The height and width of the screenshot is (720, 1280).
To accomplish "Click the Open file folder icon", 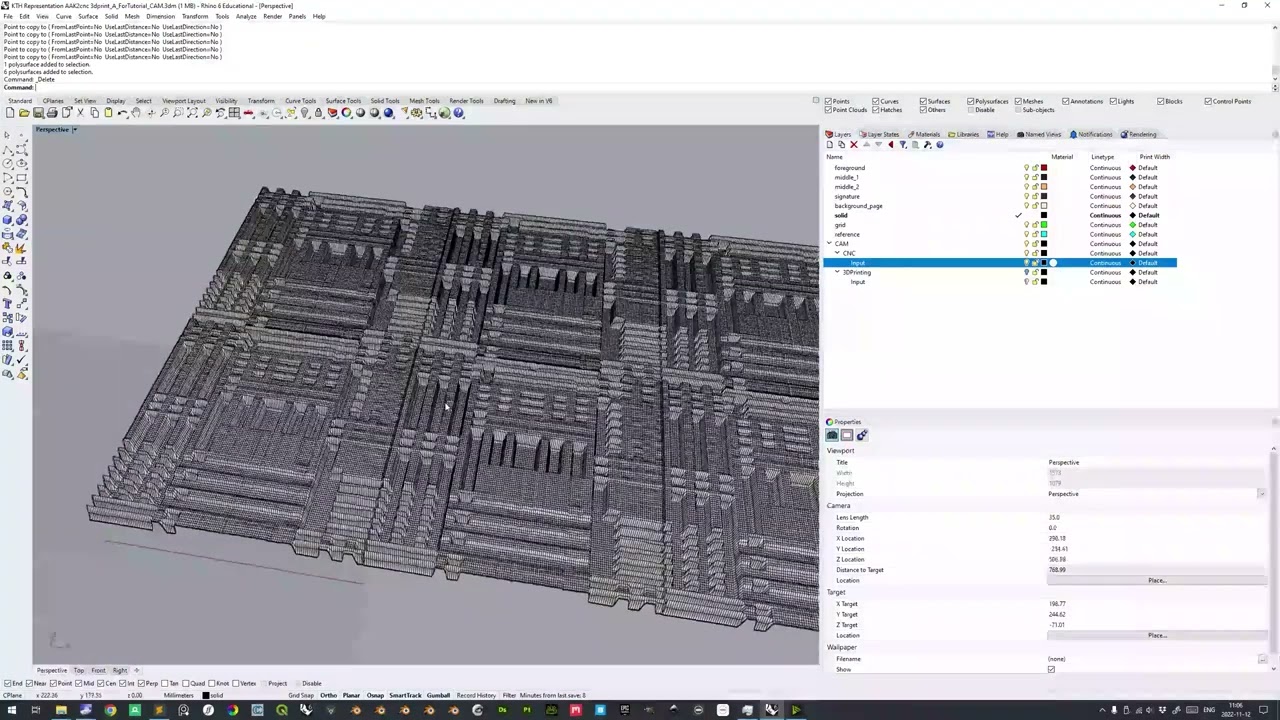I will point(24,112).
